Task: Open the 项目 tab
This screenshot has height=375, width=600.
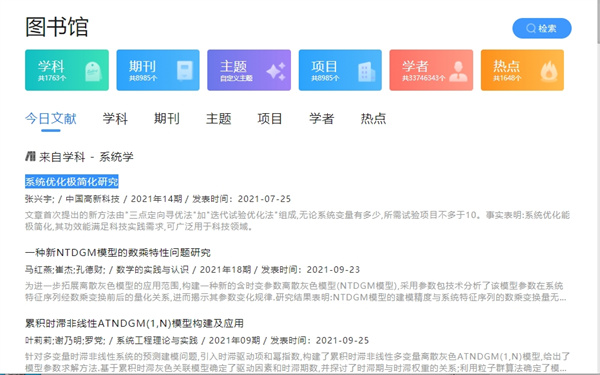Action: tap(270, 118)
